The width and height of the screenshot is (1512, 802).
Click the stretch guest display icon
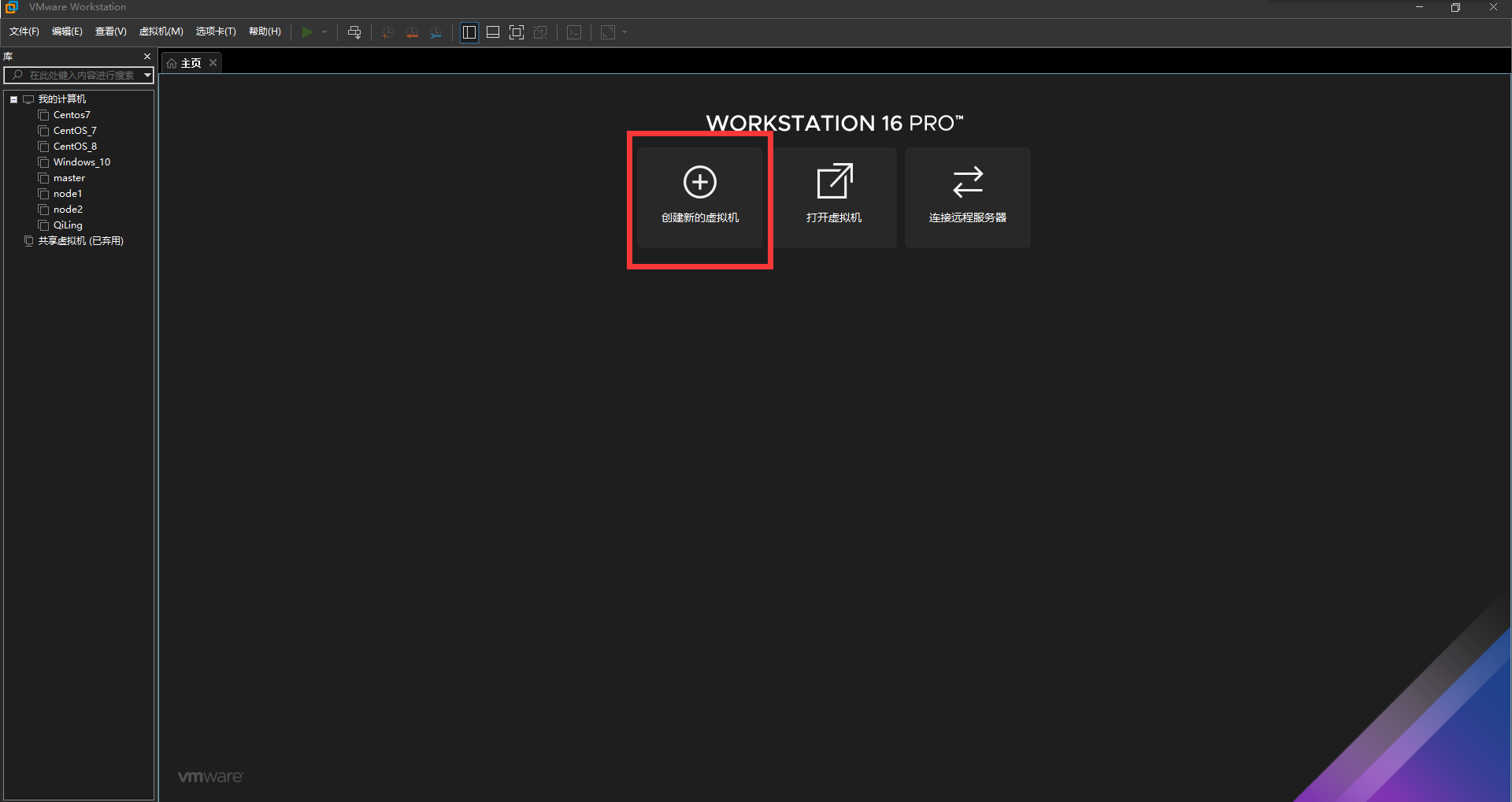(608, 32)
